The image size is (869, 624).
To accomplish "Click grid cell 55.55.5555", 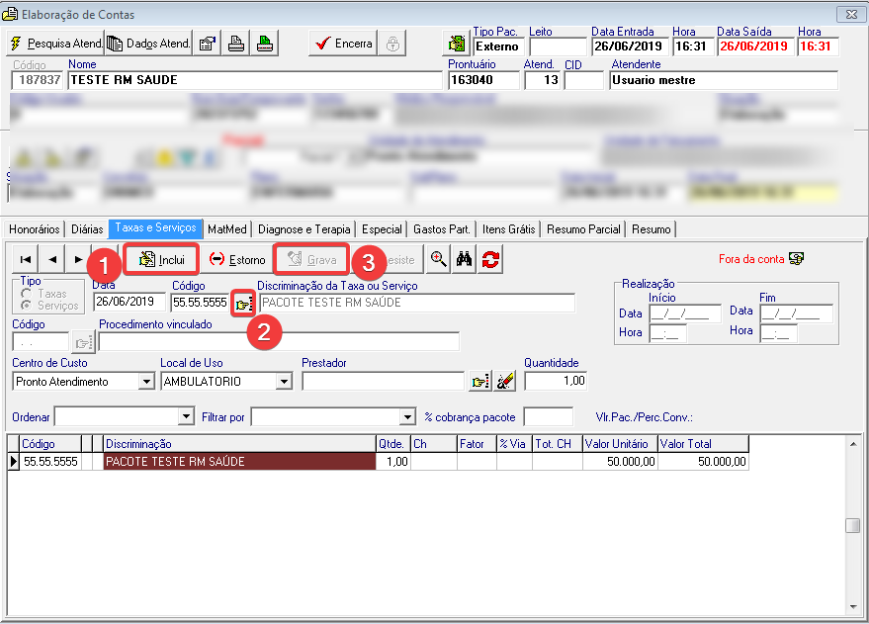I will tap(50, 462).
